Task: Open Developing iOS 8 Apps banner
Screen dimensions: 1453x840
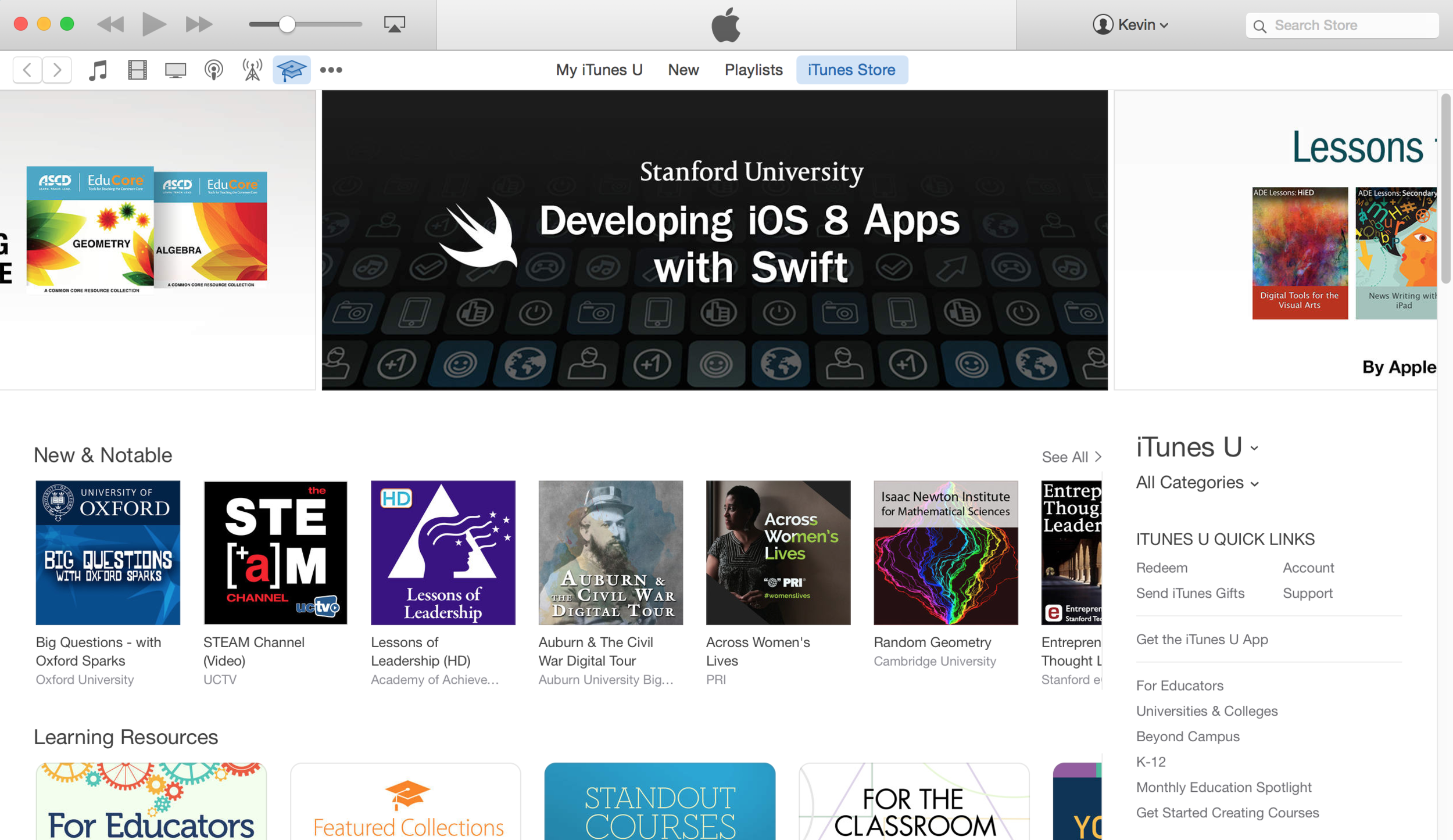Action: (x=714, y=240)
